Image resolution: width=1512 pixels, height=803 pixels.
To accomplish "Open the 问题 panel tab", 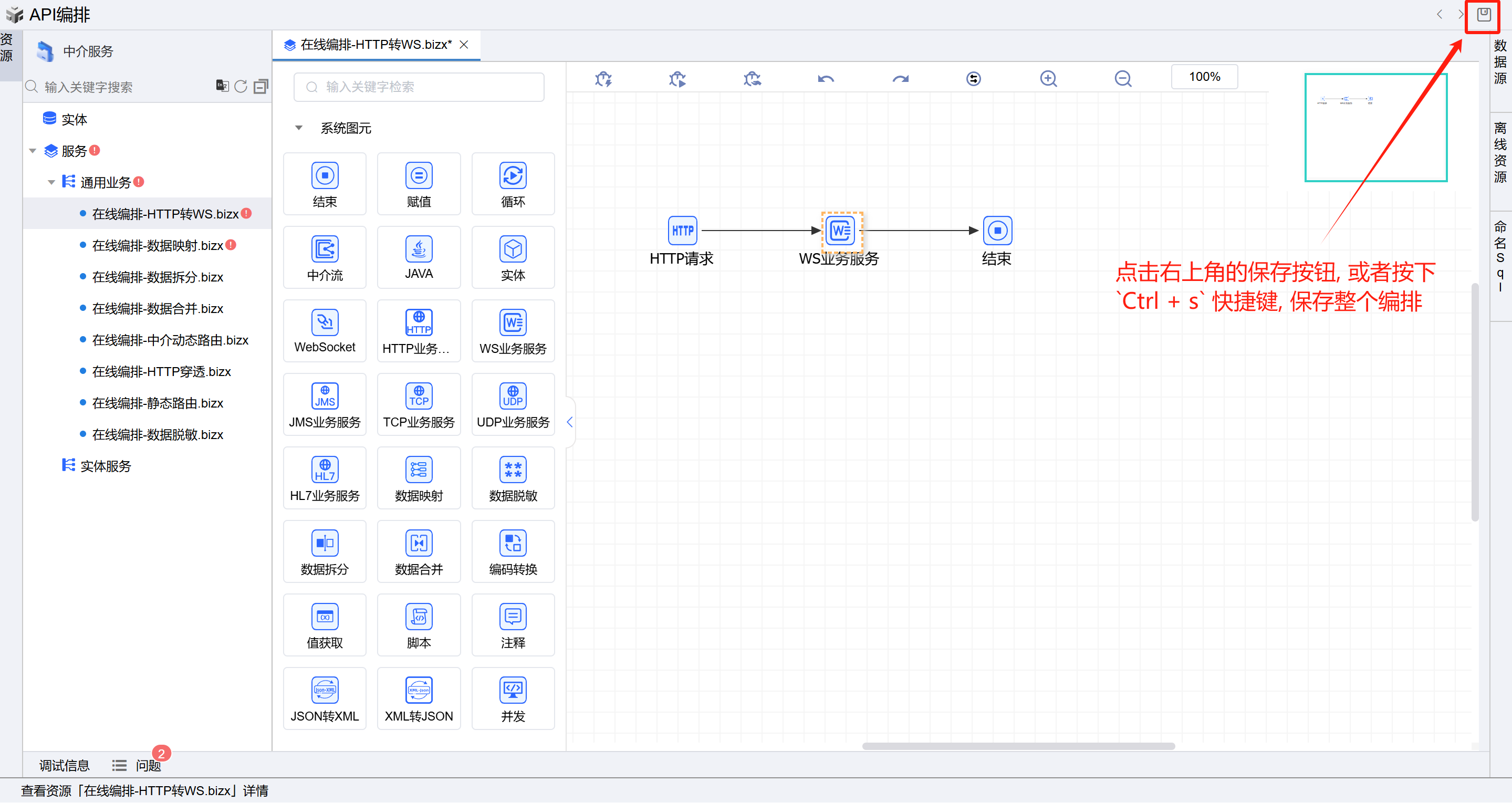I will click(x=148, y=765).
